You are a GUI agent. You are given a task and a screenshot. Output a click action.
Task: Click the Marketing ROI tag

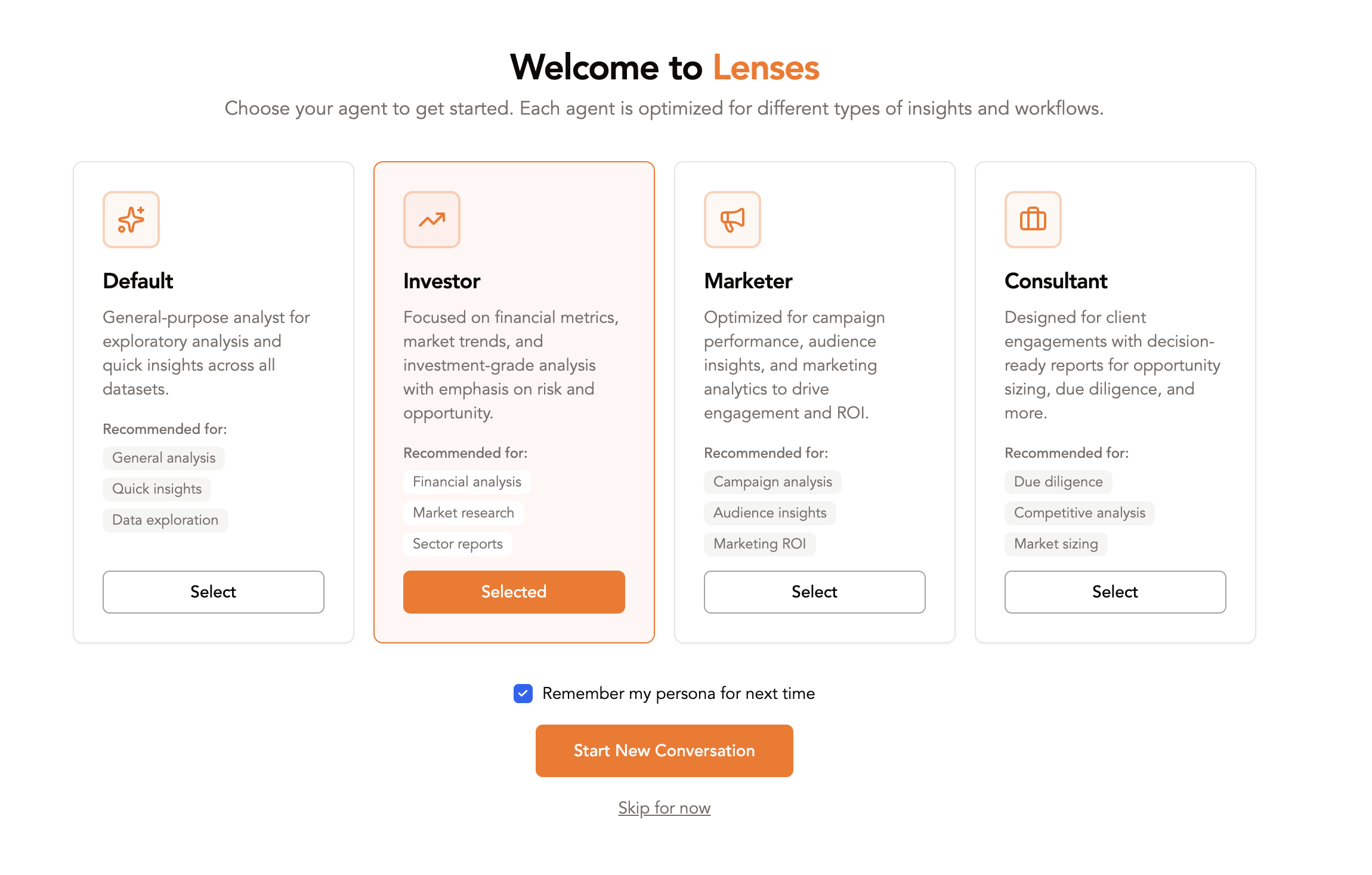pyautogui.click(x=759, y=544)
